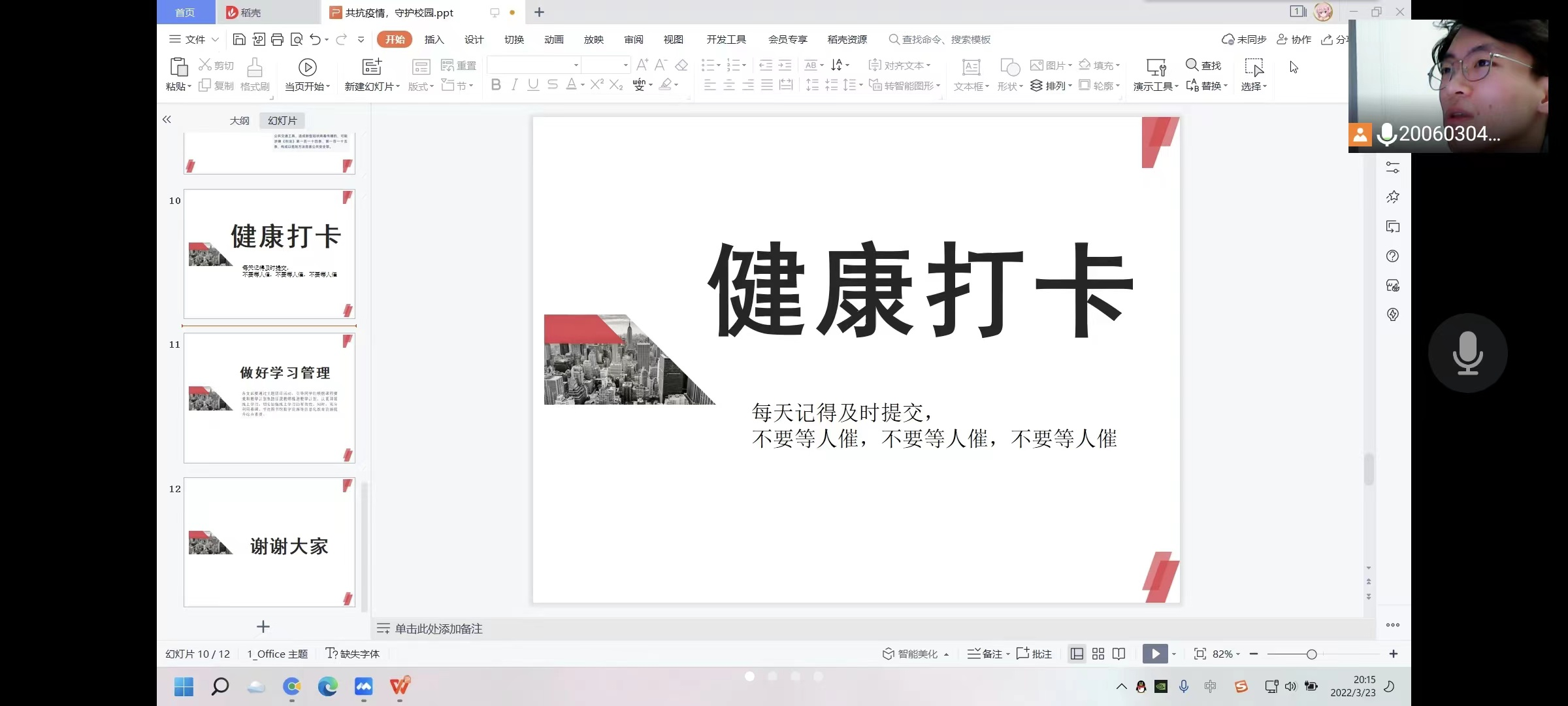This screenshot has width=1568, height=706.
Task: Open the Insert ribbon tab
Action: click(434, 39)
